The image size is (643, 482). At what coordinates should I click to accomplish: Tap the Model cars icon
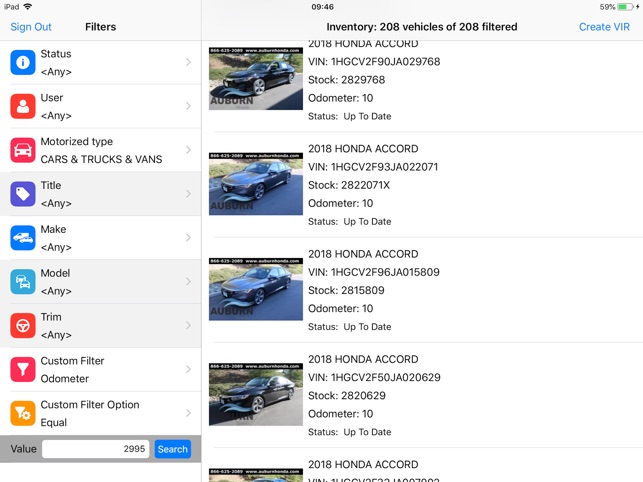23,282
